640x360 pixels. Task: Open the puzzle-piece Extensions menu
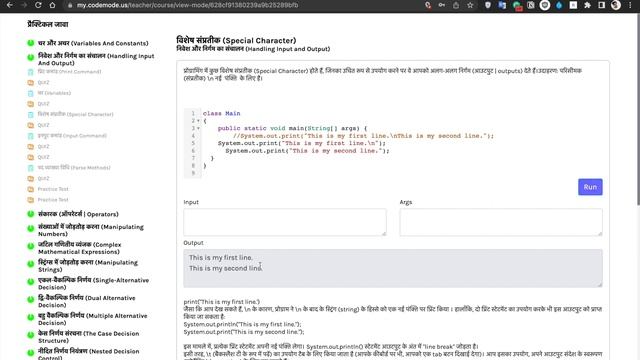point(587,5)
